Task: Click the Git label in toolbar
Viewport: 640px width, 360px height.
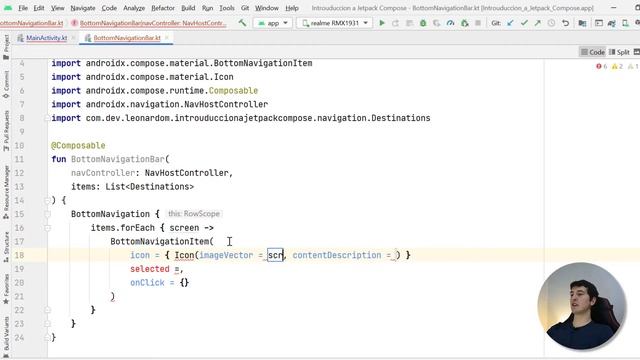Action: [496, 23]
